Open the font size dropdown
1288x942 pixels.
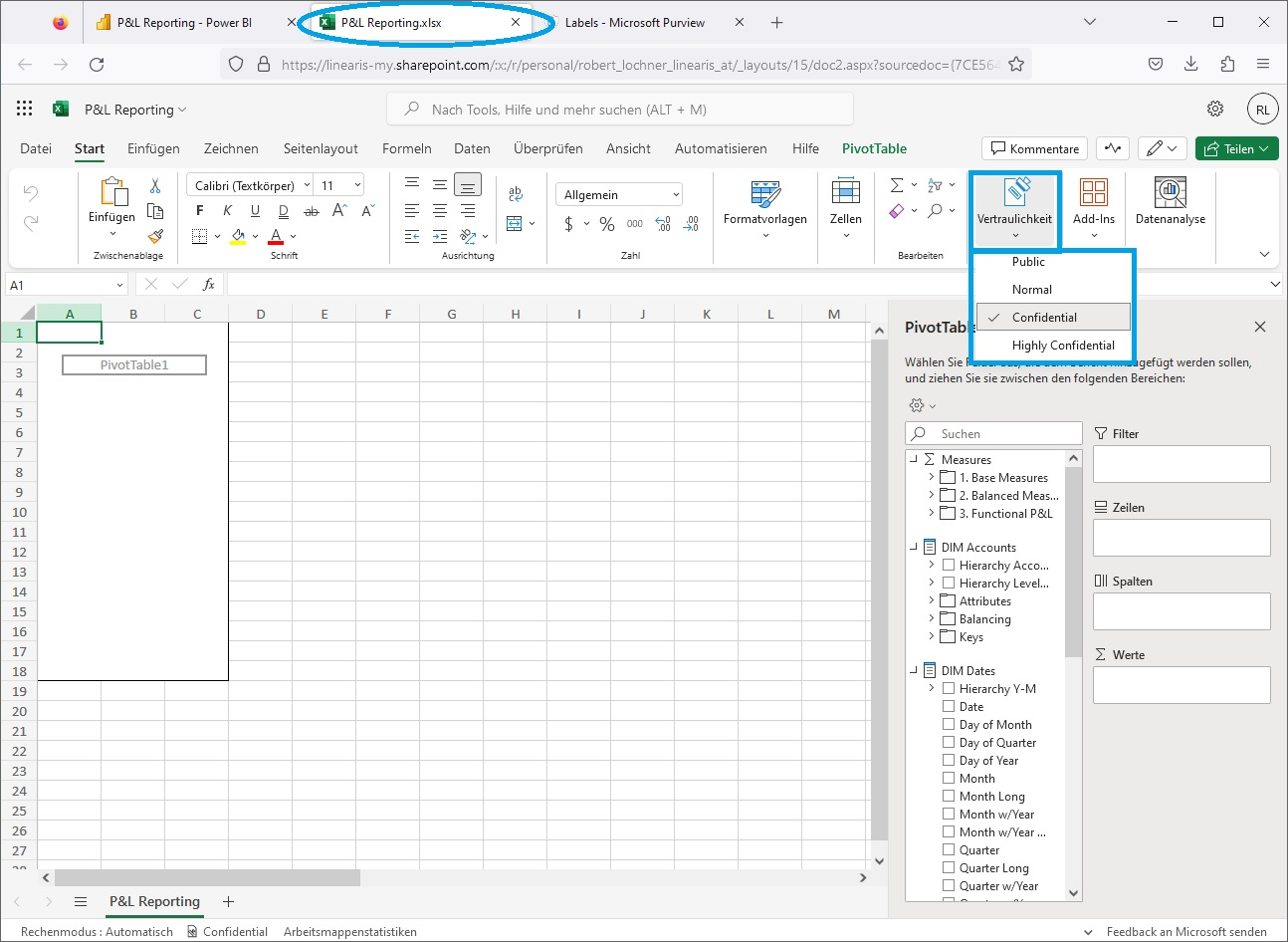coord(355,184)
